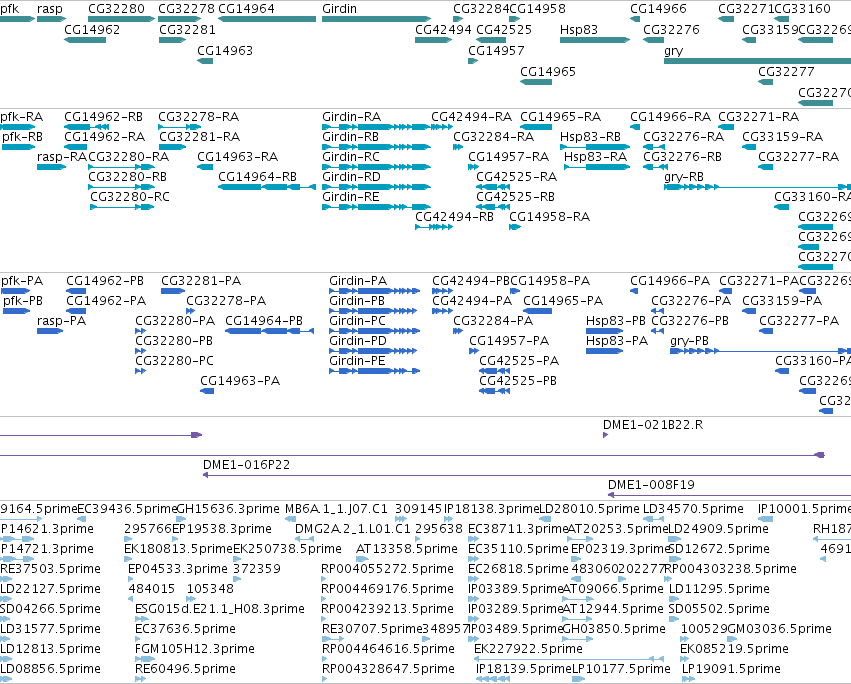Select the CG32284-PA protein label
Image resolution: width=851 pixels, height=684 pixels.
(x=493, y=321)
